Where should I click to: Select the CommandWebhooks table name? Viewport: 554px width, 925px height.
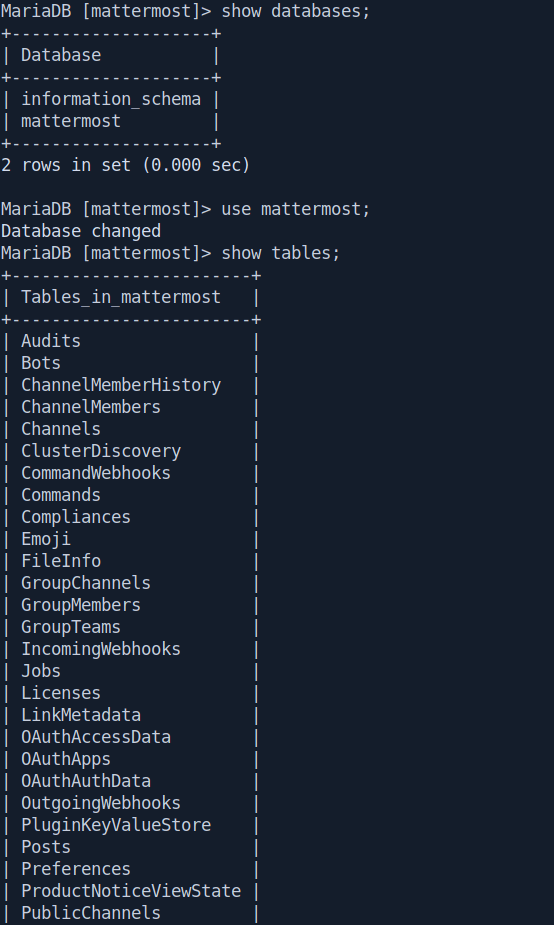point(96,473)
